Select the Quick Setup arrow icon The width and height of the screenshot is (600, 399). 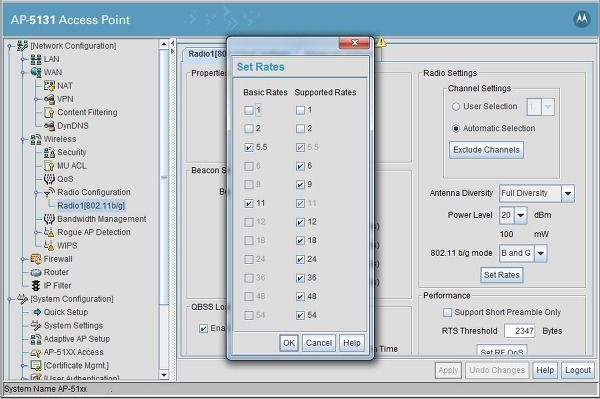tap(36, 312)
